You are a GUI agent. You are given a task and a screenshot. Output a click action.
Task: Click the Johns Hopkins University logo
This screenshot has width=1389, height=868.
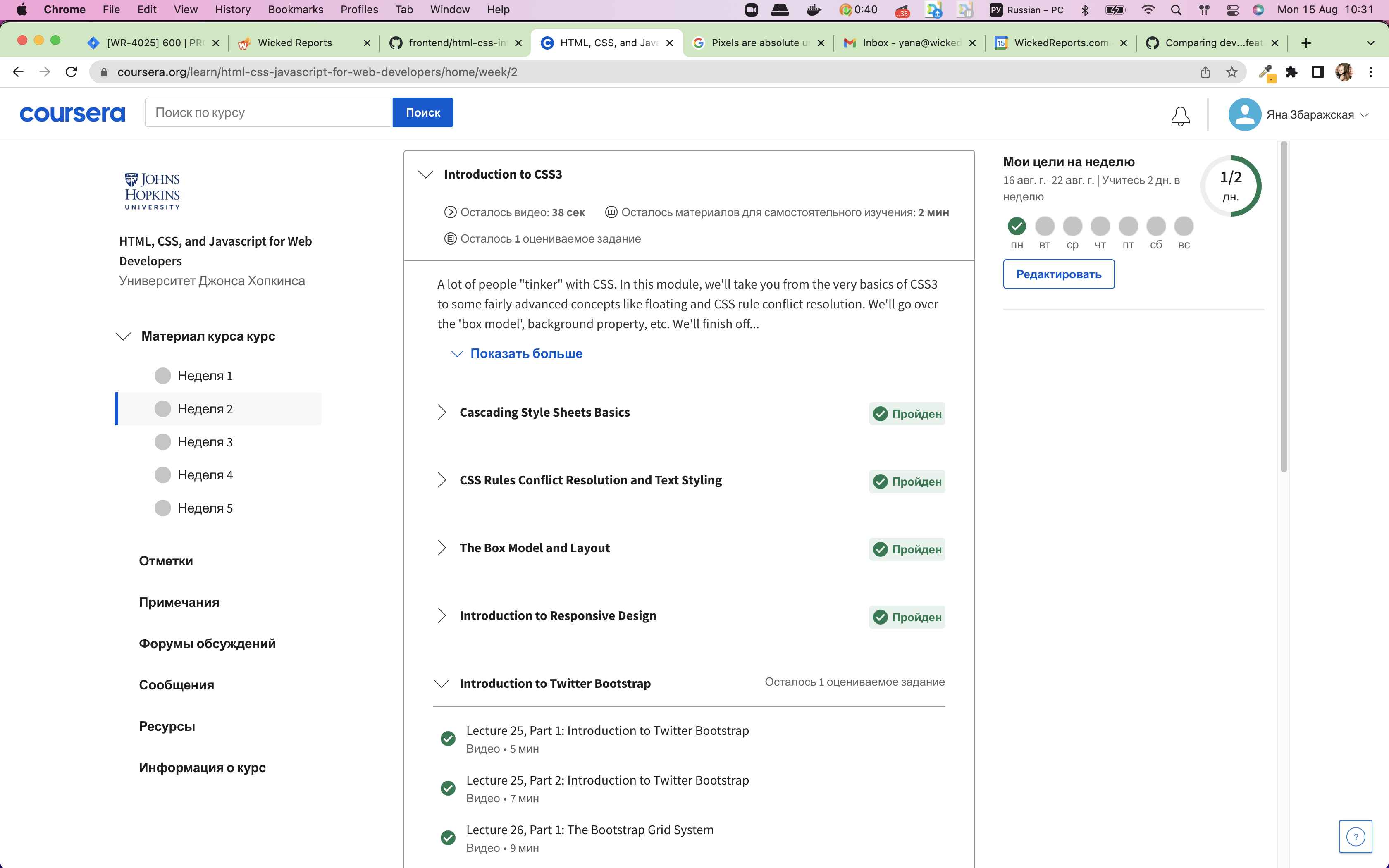152,191
